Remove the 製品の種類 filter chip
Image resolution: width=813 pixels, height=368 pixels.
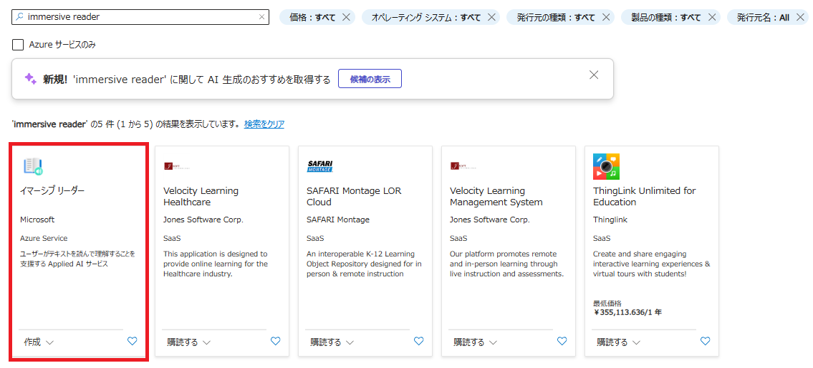pos(712,17)
